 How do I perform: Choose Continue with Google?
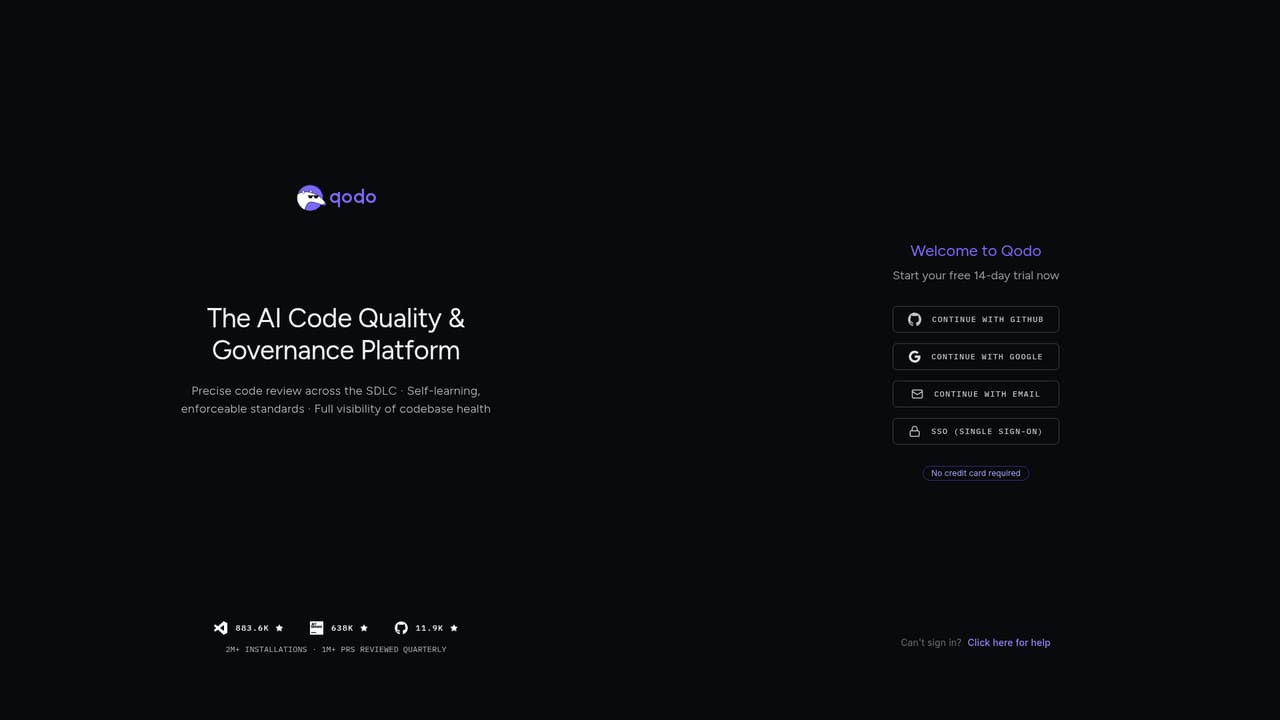click(x=976, y=357)
